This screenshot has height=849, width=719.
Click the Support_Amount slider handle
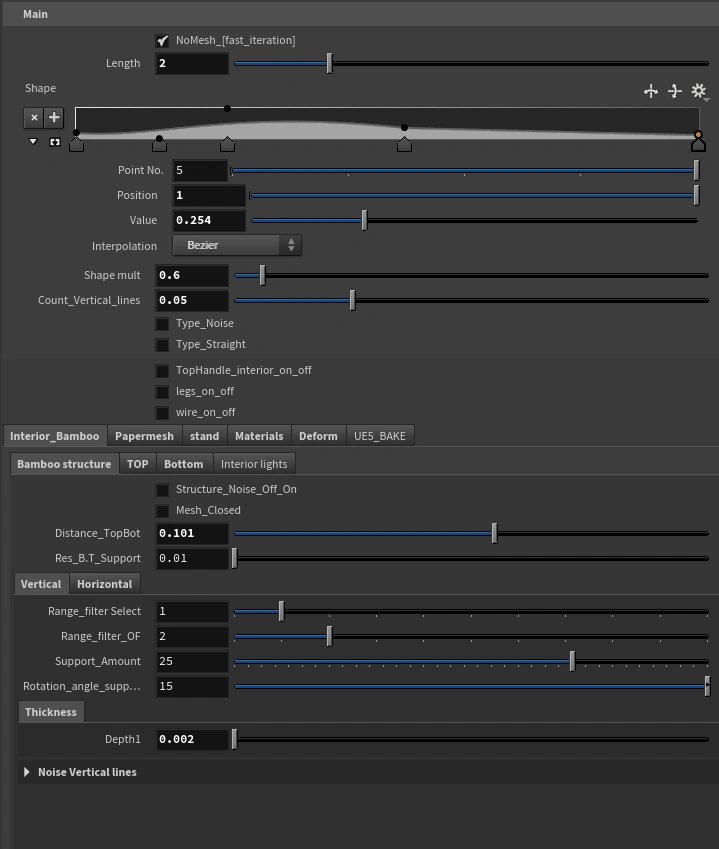coord(572,661)
